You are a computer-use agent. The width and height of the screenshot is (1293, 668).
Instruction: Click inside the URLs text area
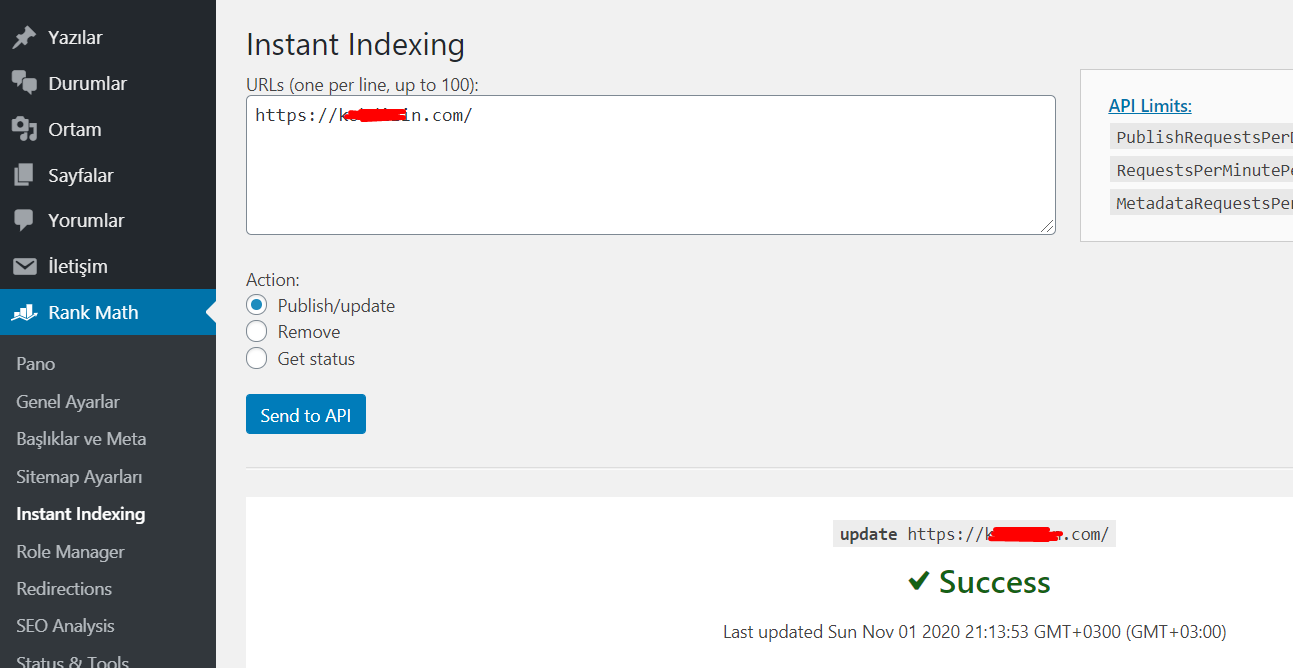[651, 165]
